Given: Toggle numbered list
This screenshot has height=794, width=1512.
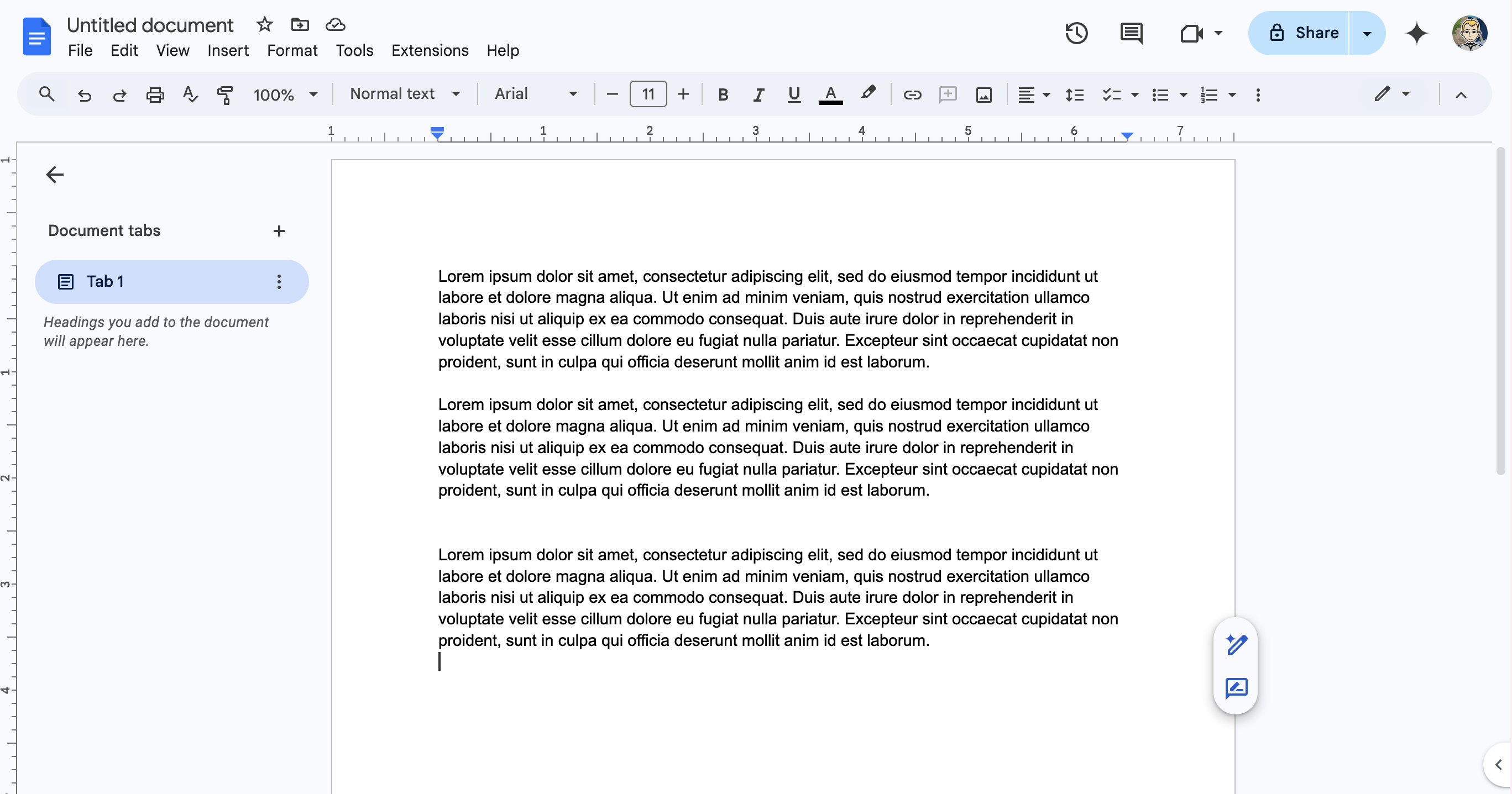Looking at the screenshot, I should click(x=1208, y=94).
